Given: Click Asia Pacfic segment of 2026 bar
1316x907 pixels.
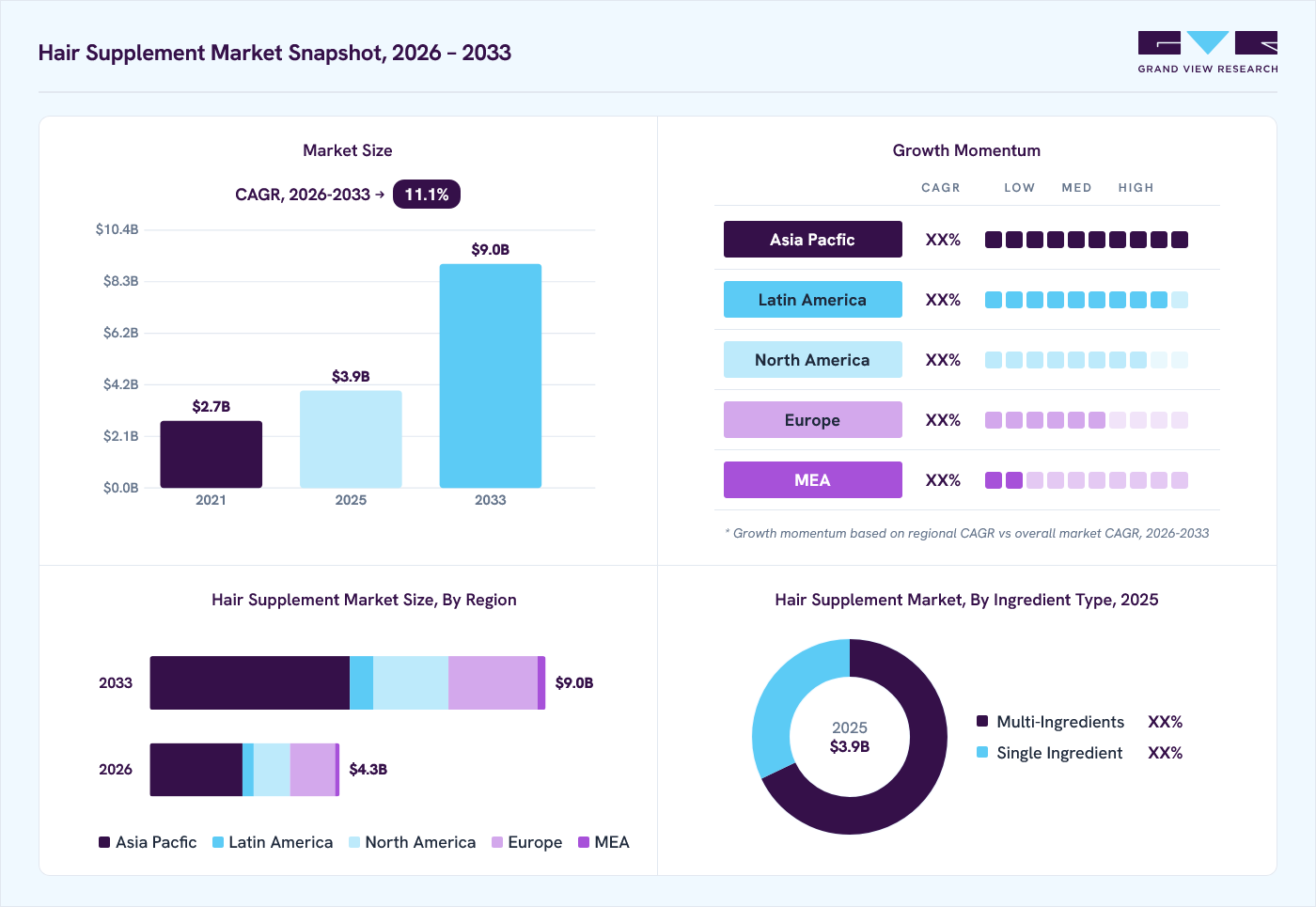Looking at the screenshot, I should [x=196, y=770].
